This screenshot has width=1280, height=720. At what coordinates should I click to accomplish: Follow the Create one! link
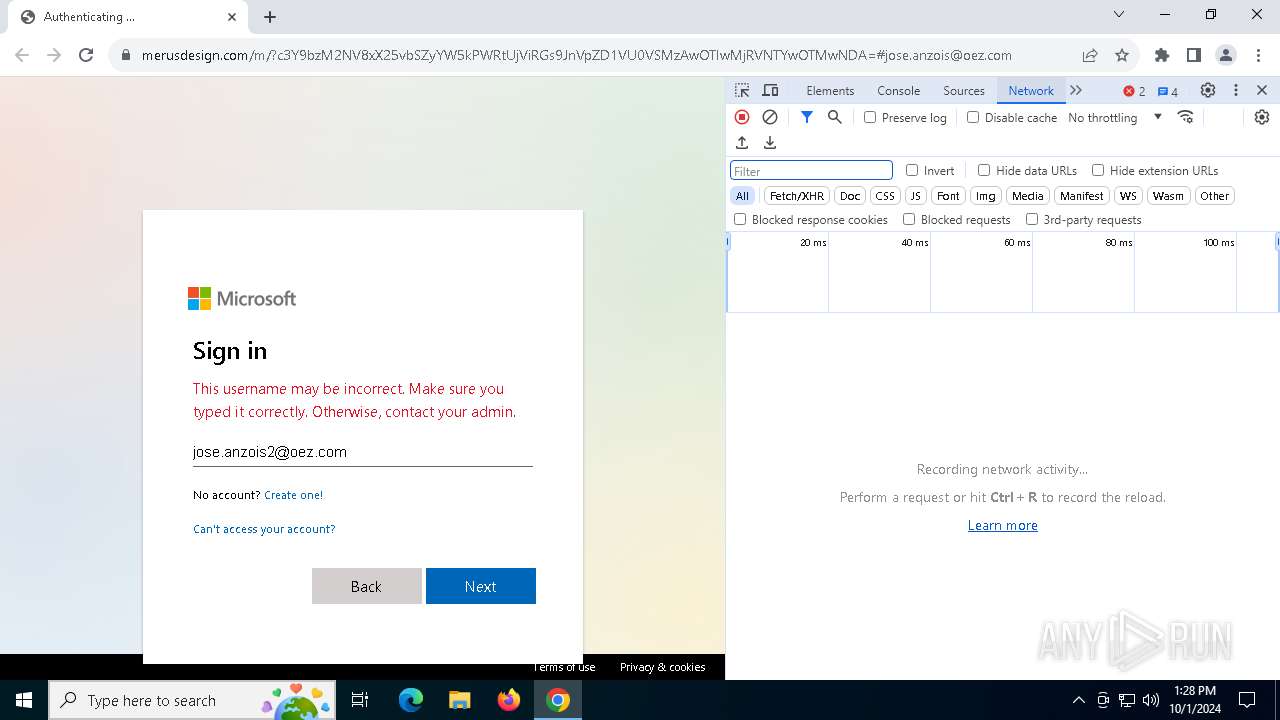[293, 495]
